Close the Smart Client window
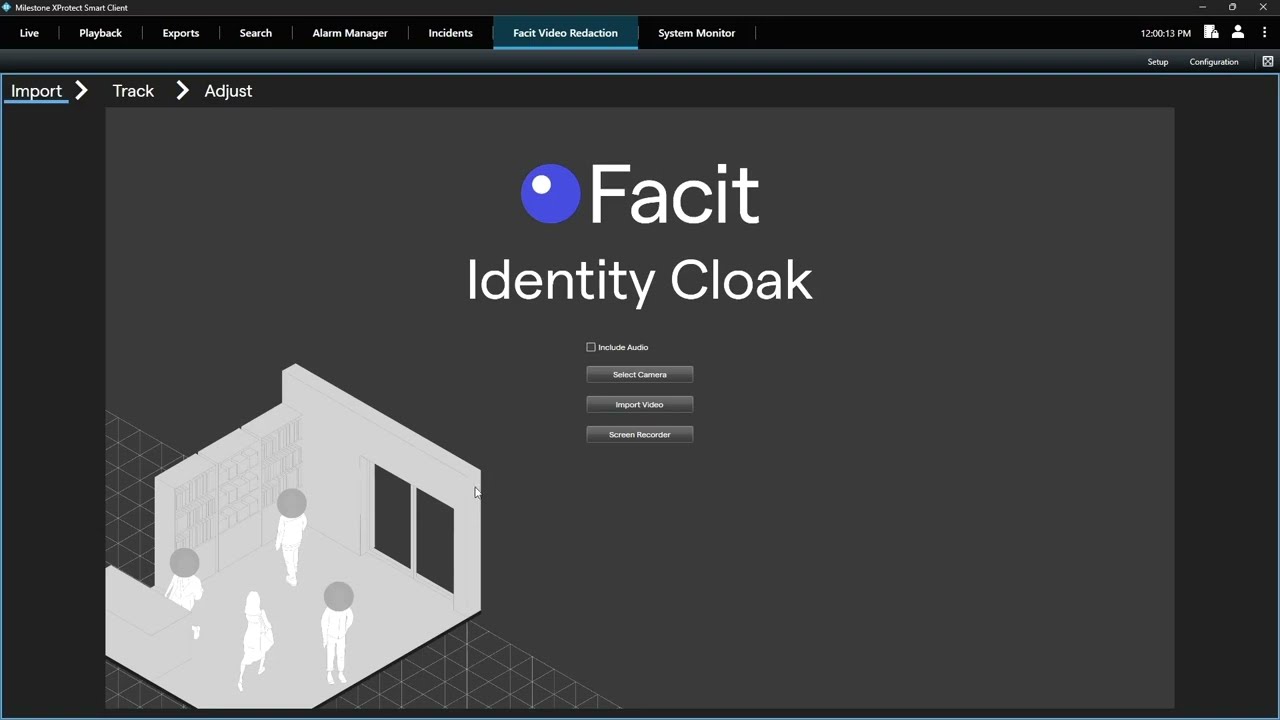Image resolution: width=1280 pixels, height=720 pixels. pyautogui.click(x=1264, y=7)
